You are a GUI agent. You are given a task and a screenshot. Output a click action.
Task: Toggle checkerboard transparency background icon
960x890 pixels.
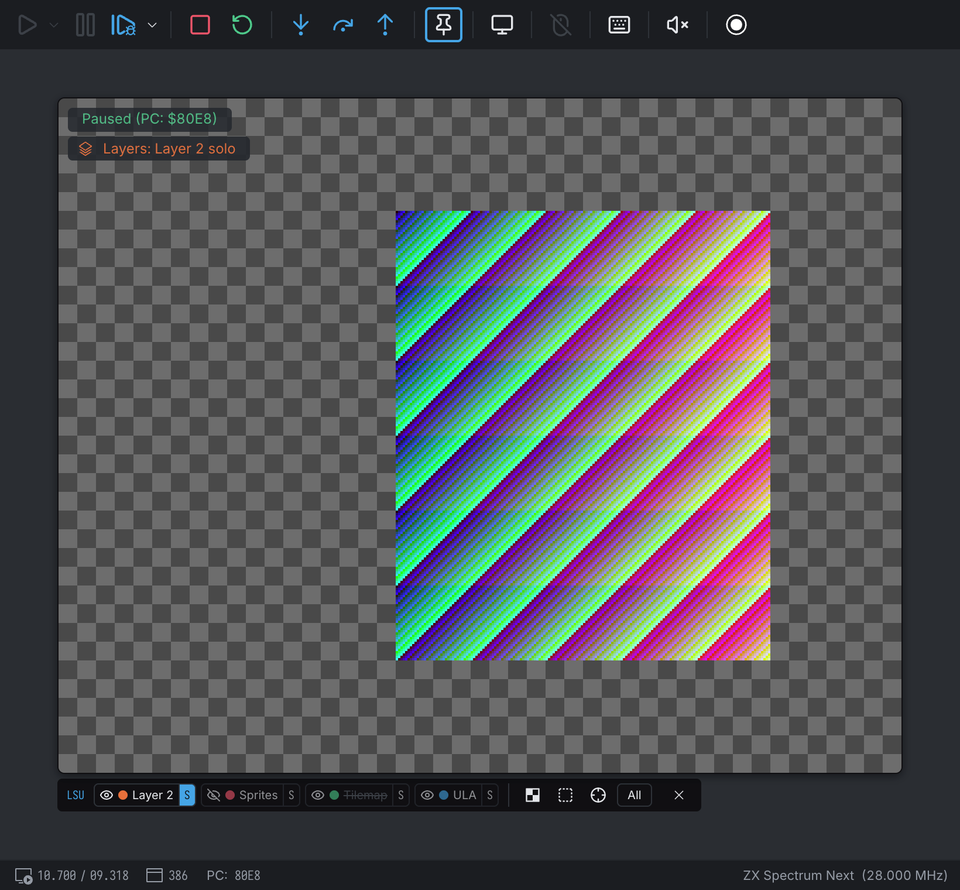tap(533, 795)
